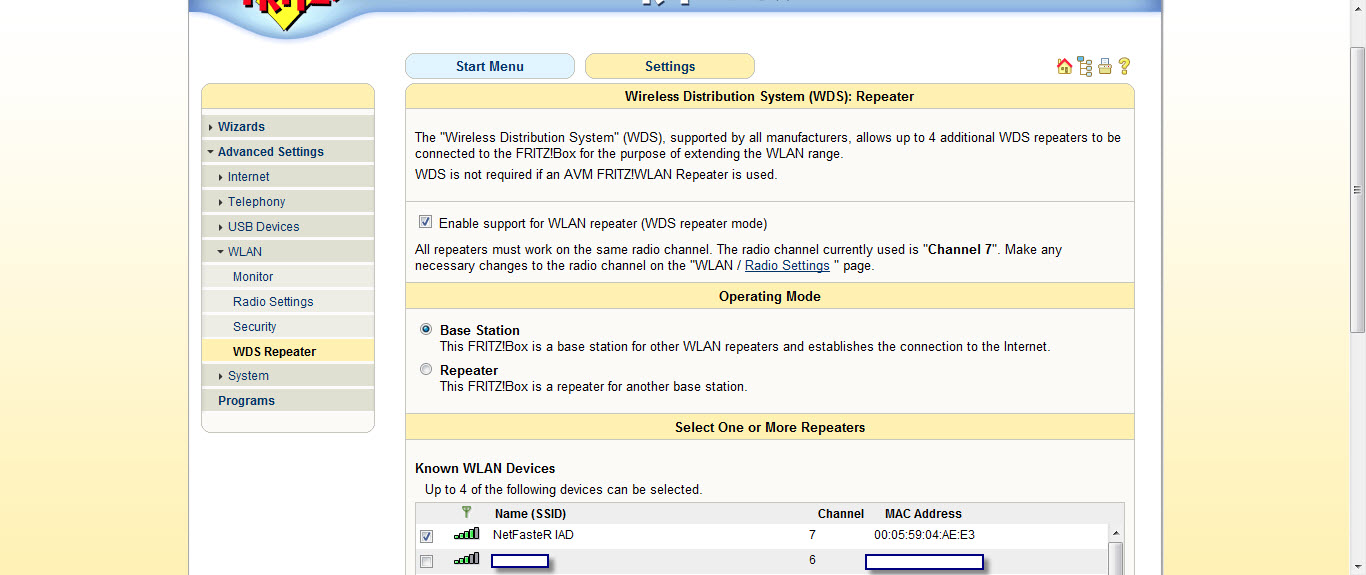Click the signal strength bars for NetFasteR IAD
This screenshot has height=575, width=1366.
pyautogui.click(x=466, y=535)
